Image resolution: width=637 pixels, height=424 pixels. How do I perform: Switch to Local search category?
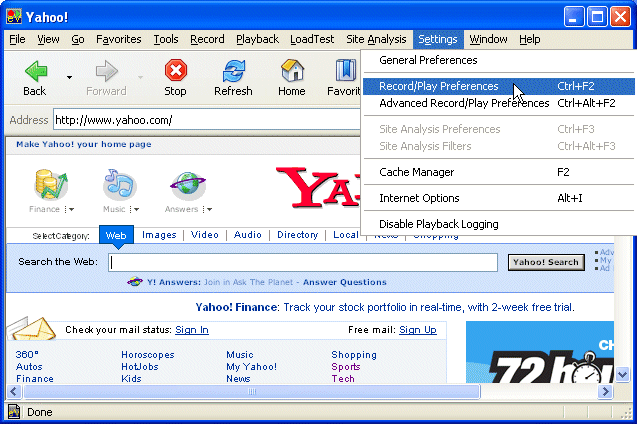[346, 235]
